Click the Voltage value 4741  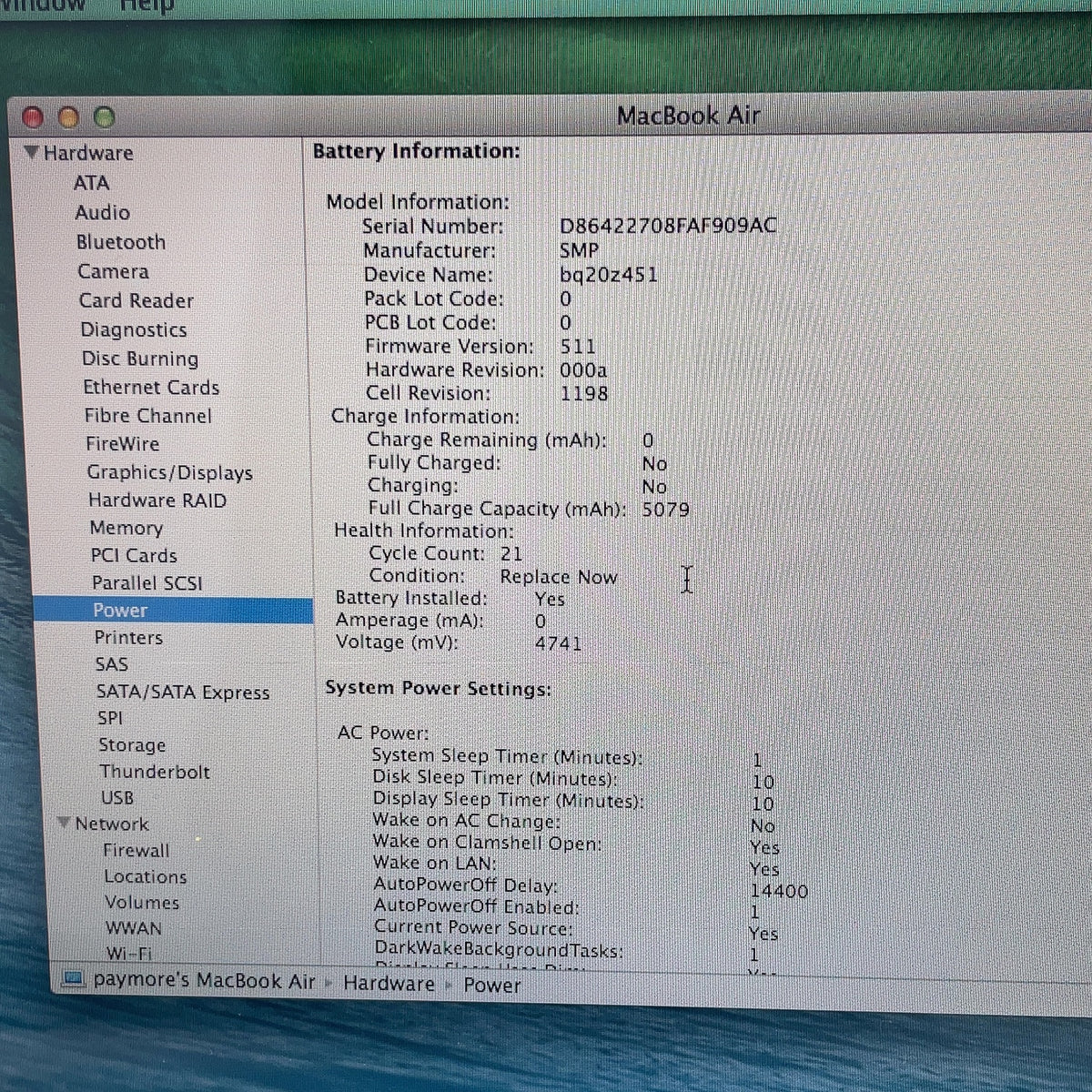pyautogui.click(x=558, y=644)
